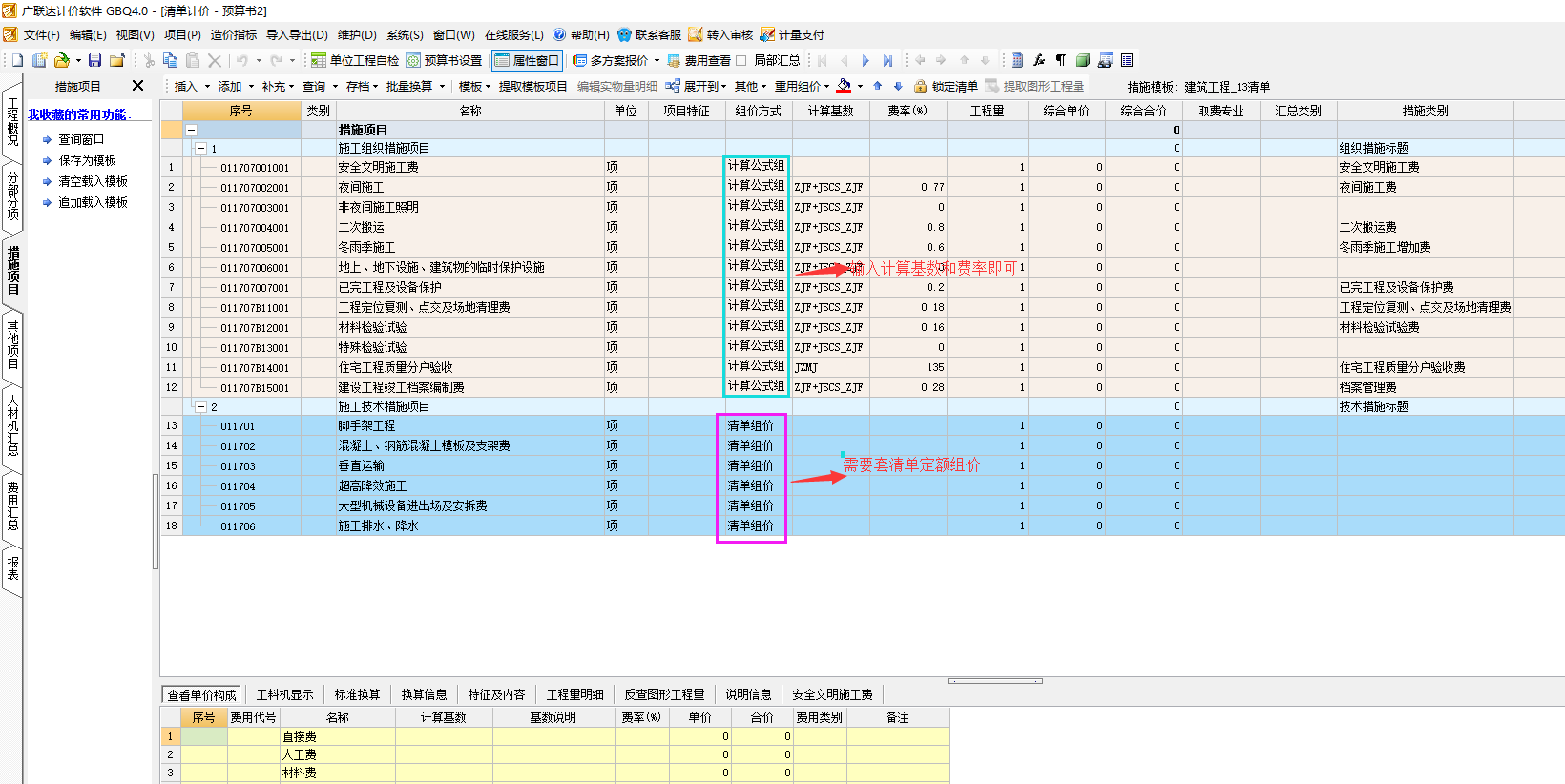Image resolution: width=1565 pixels, height=784 pixels.
Task: Toggle 局部汇总 checkbox
Action: pyautogui.click(x=741, y=60)
